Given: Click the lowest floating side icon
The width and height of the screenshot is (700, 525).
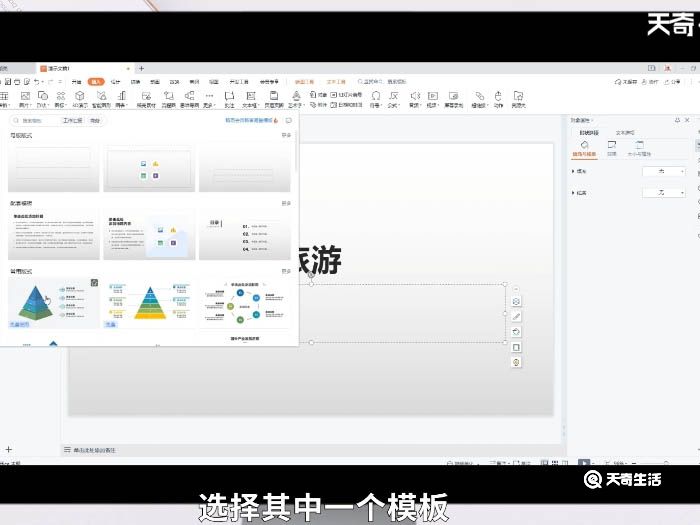Looking at the screenshot, I should 517,362.
